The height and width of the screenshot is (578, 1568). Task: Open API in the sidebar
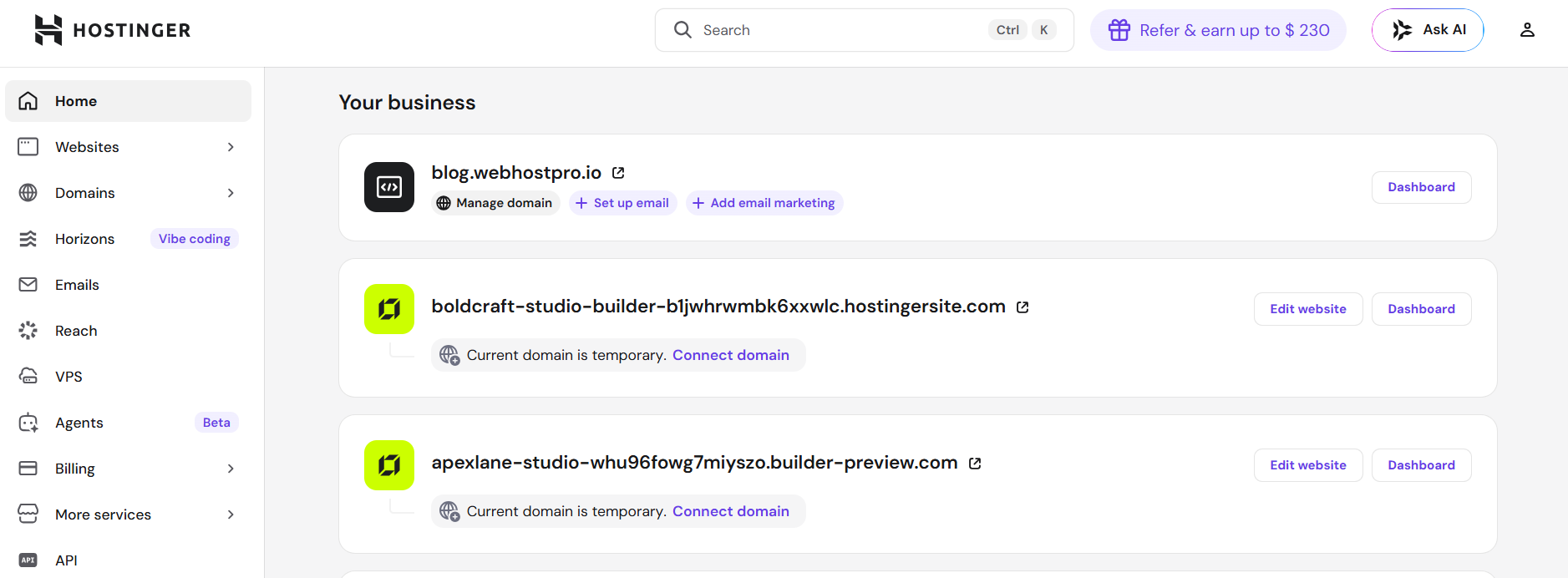coord(128,560)
